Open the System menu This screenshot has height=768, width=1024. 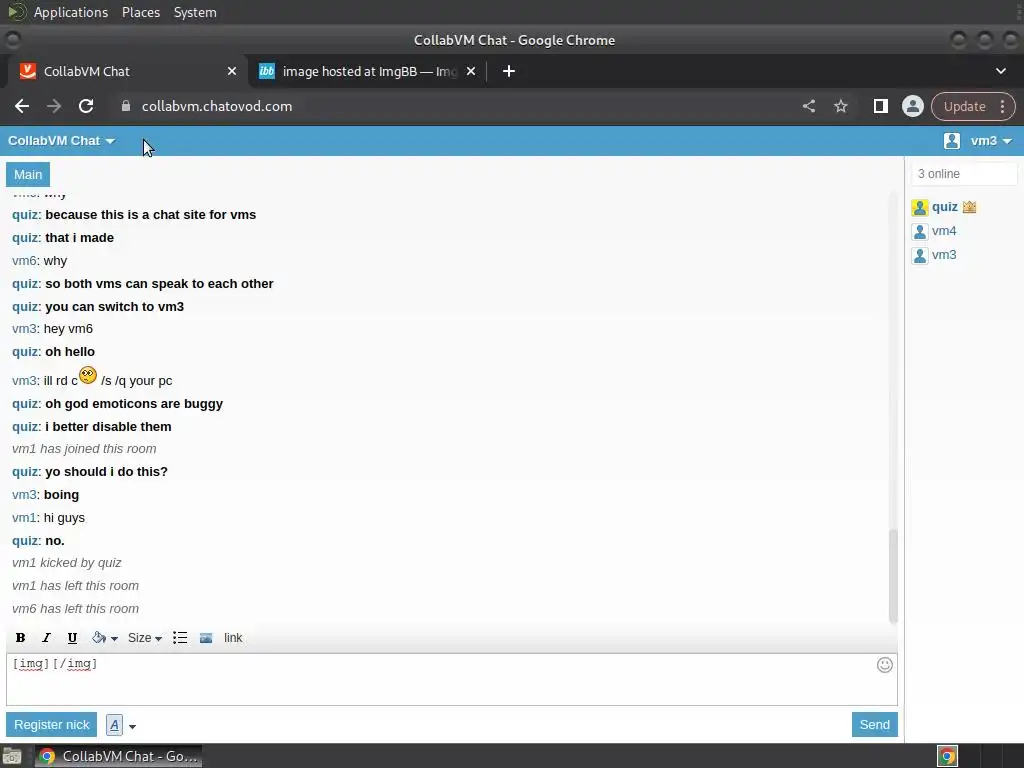click(195, 12)
